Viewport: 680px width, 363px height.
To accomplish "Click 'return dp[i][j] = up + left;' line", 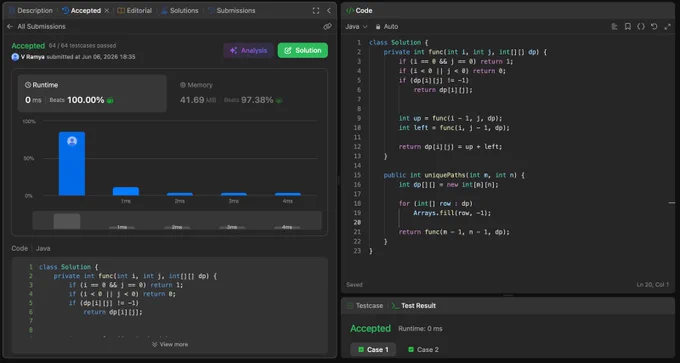I will point(450,147).
